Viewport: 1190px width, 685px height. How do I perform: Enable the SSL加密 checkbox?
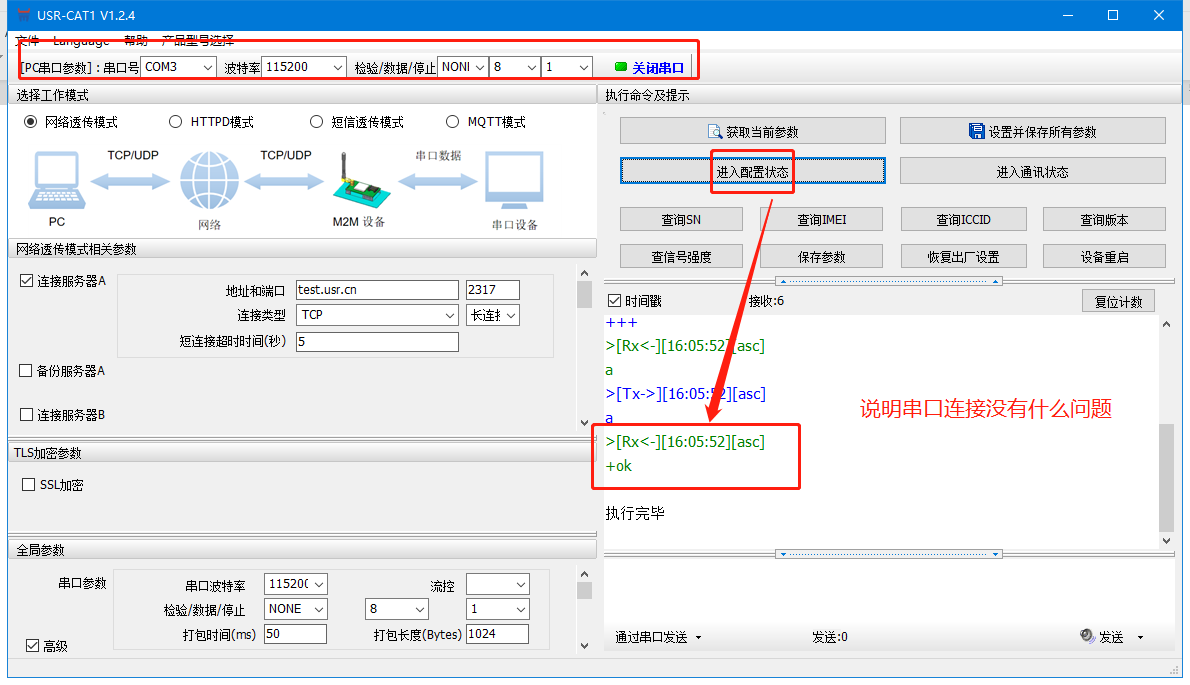pyautogui.click(x=28, y=485)
